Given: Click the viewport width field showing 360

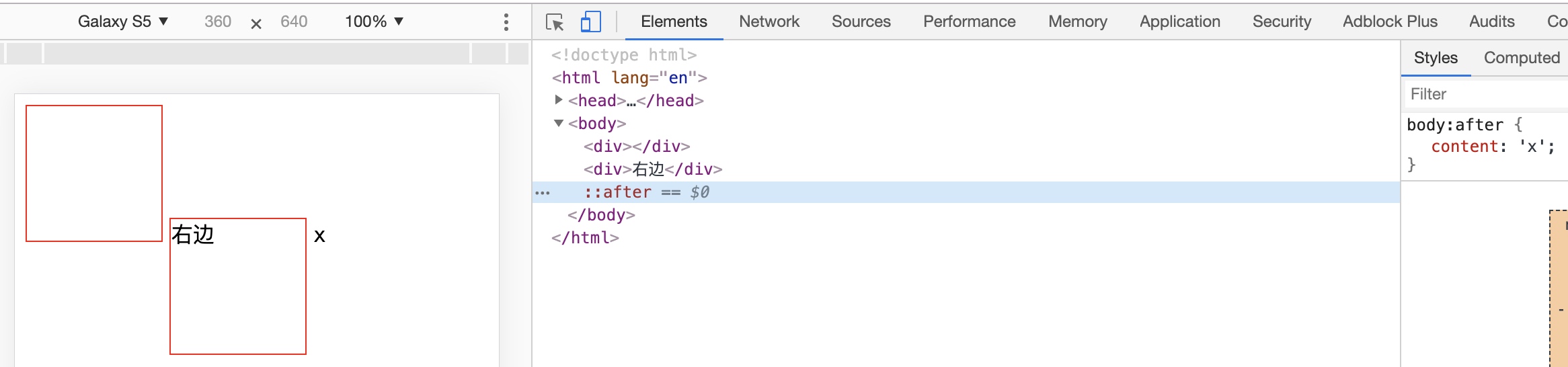Looking at the screenshot, I should click(218, 22).
